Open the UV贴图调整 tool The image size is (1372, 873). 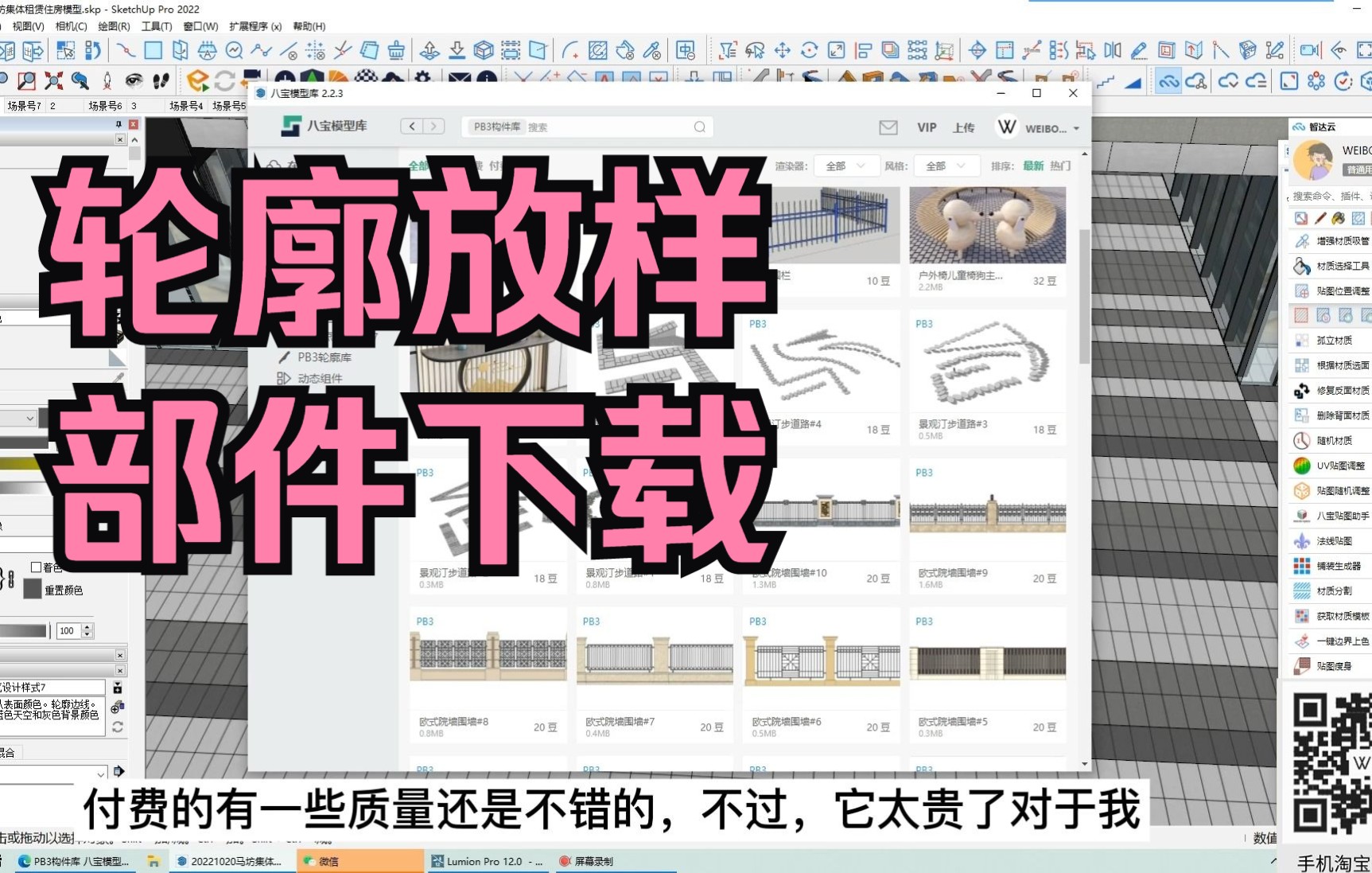tap(1330, 466)
